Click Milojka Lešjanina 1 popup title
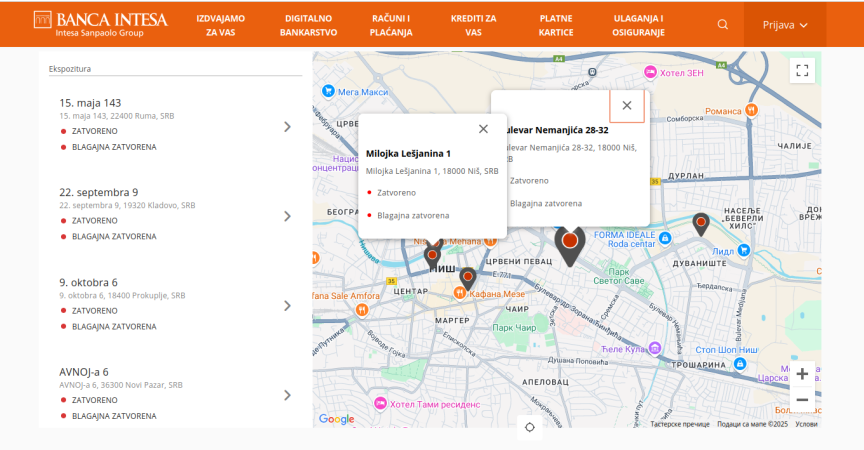 coord(408,154)
